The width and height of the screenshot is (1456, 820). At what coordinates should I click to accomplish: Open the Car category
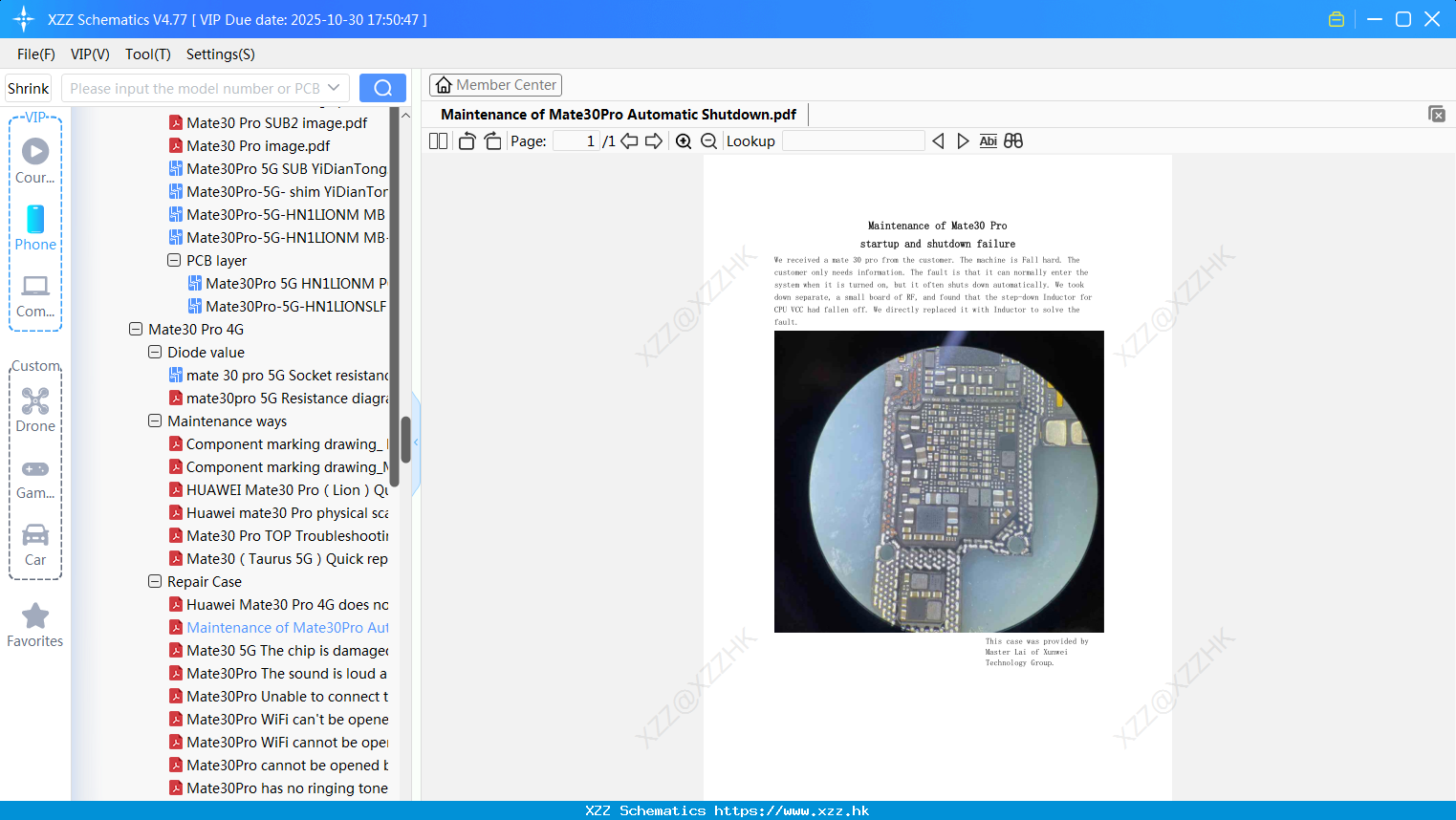click(x=35, y=534)
